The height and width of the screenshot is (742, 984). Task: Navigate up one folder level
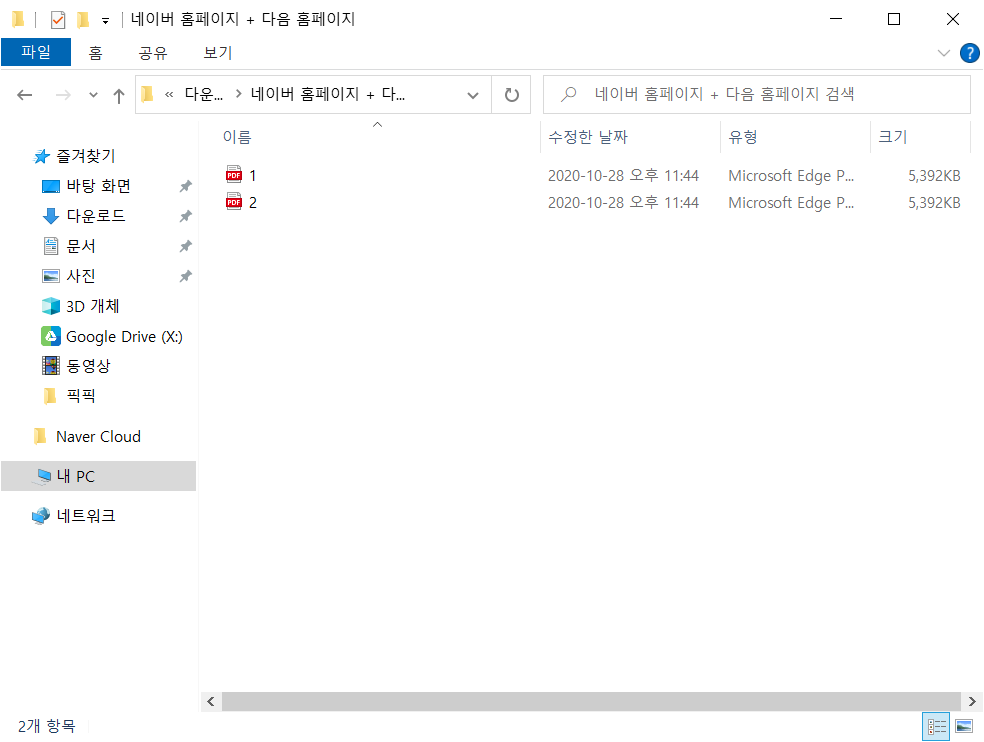click(x=118, y=94)
